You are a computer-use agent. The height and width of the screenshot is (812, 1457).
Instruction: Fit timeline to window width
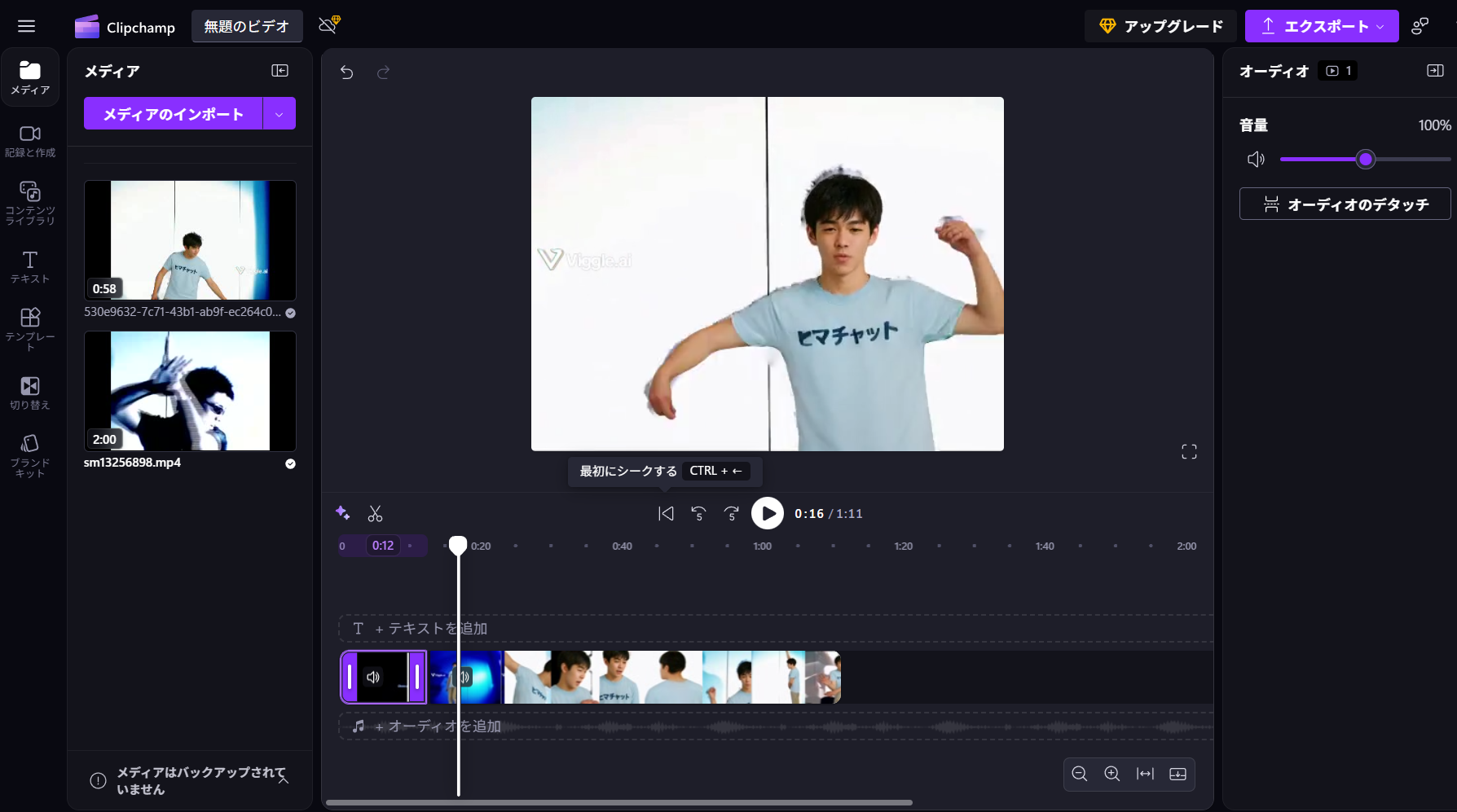pos(1145,774)
